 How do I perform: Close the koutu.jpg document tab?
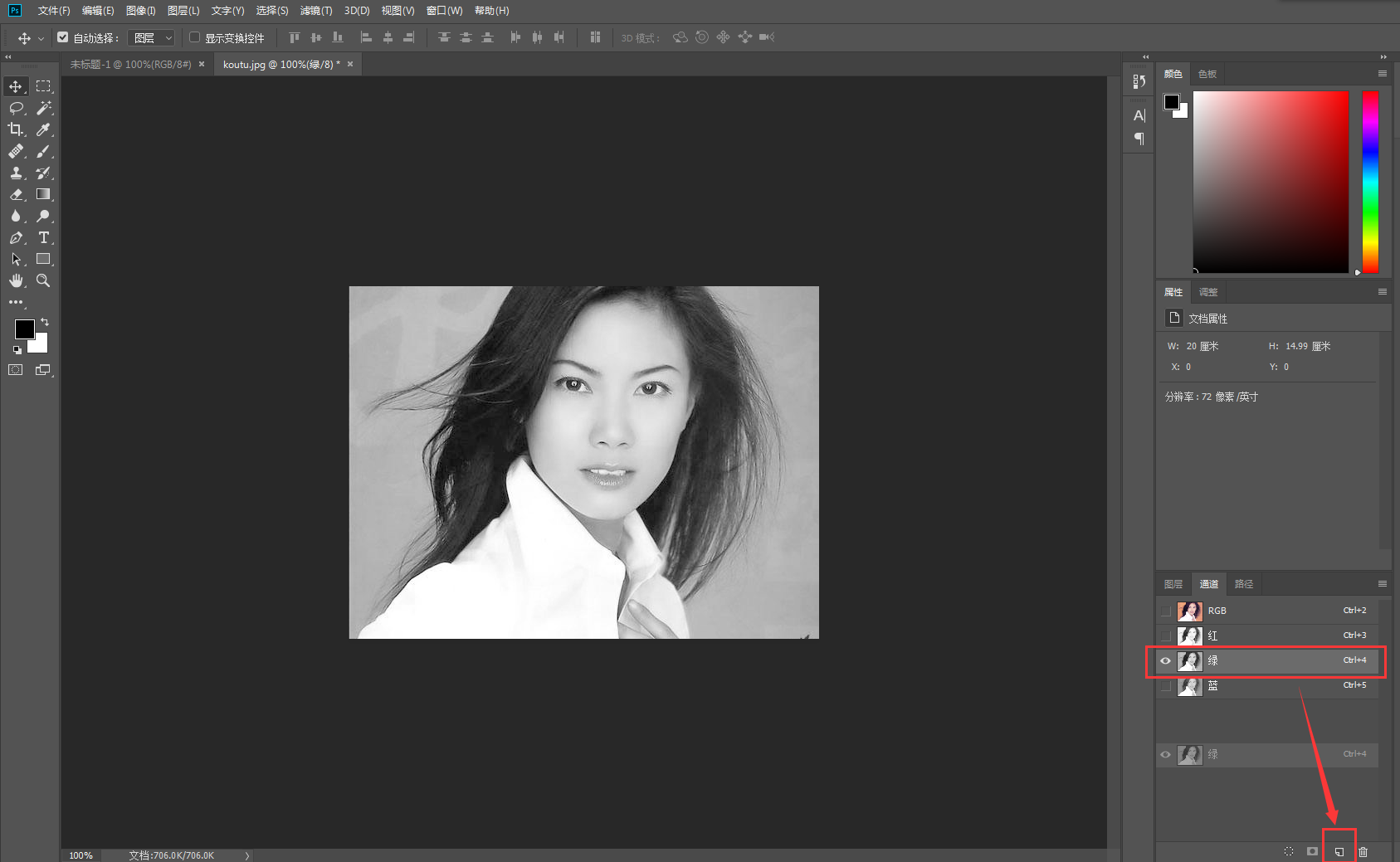click(350, 64)
